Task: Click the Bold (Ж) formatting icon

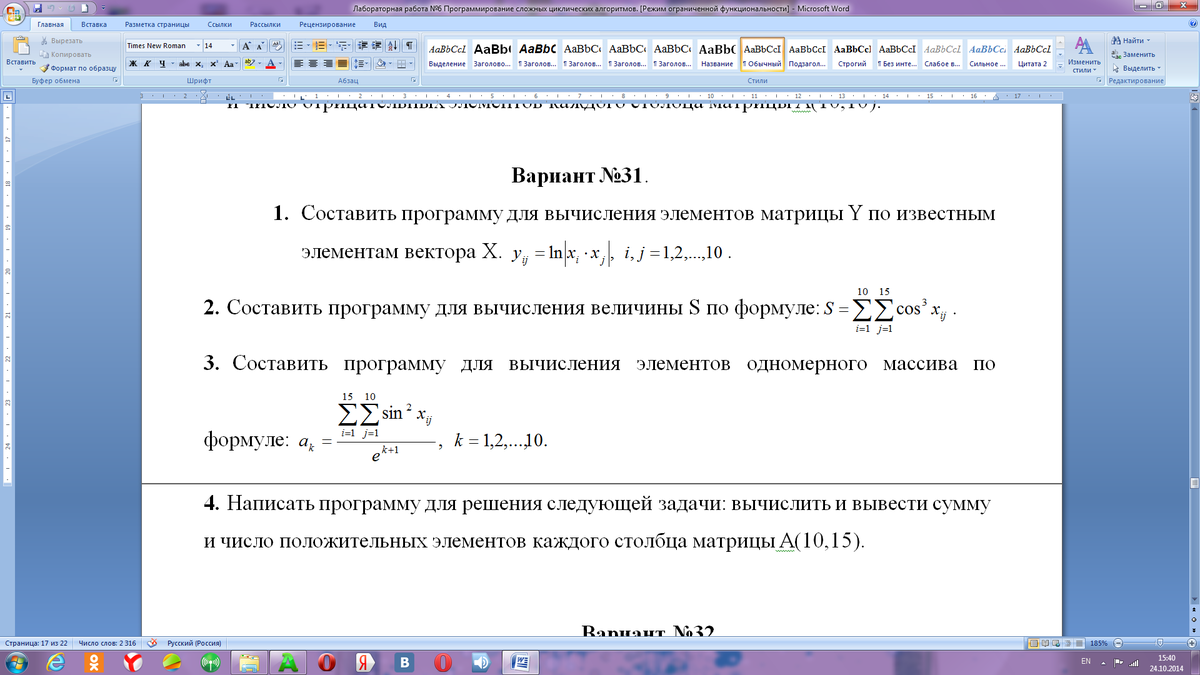Action: pos(132,63)
